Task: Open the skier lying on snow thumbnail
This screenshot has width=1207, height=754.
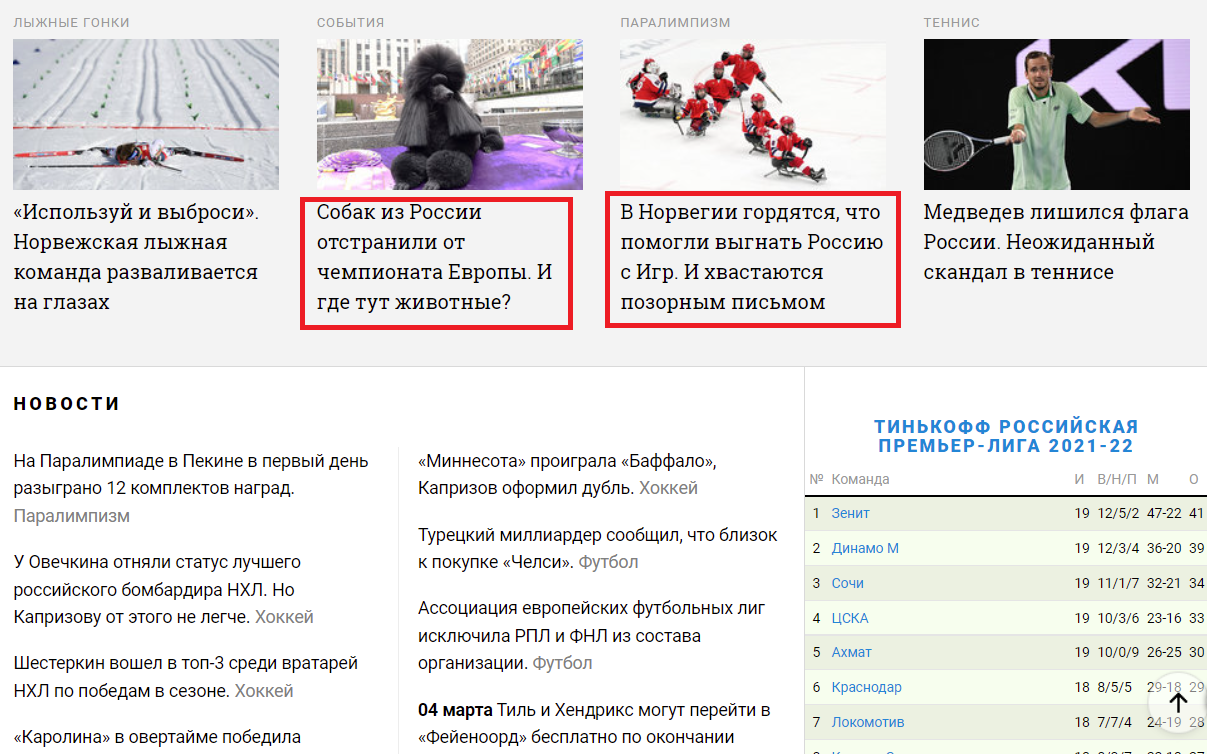Action: tap(146, 114)
